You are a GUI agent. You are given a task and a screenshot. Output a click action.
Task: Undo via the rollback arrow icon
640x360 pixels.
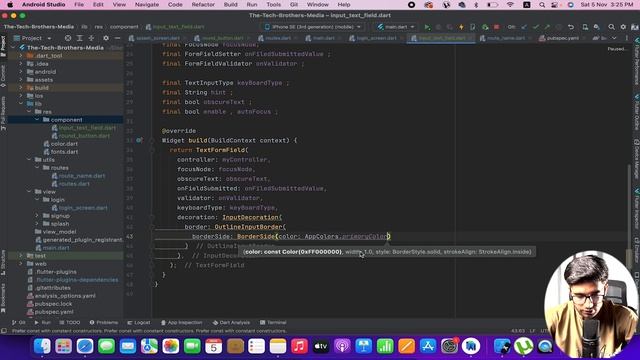[x=571, y=27]
